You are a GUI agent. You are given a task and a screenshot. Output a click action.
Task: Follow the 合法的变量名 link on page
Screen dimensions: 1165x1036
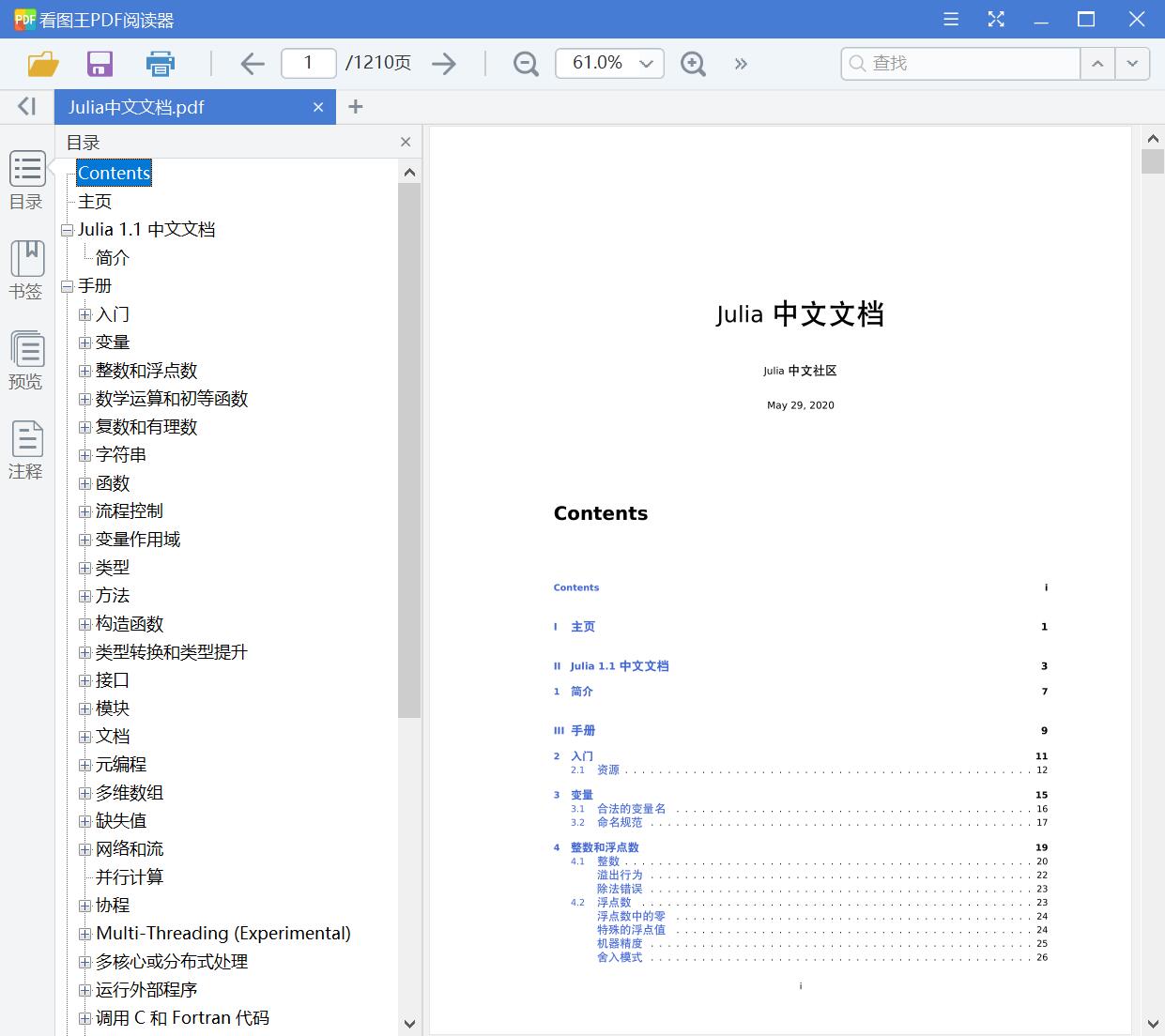click(x=631, y=809)
